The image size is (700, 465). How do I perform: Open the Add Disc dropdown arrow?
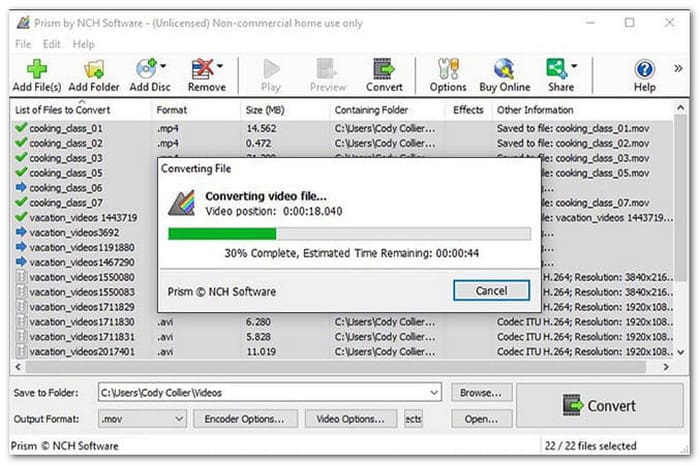(x=163, y=66)
